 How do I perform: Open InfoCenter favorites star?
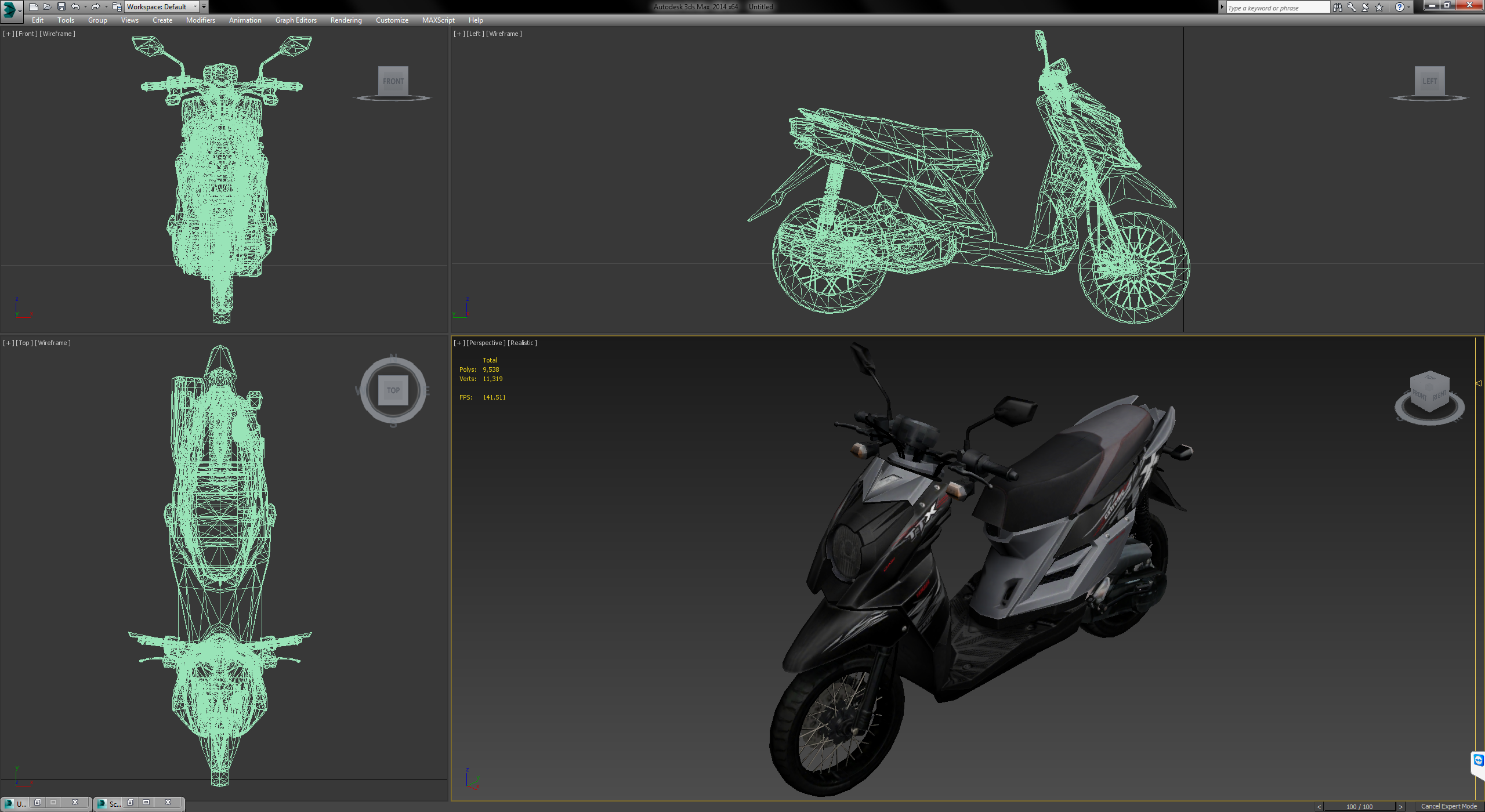pyautogui.click(x=1379, y=7)
